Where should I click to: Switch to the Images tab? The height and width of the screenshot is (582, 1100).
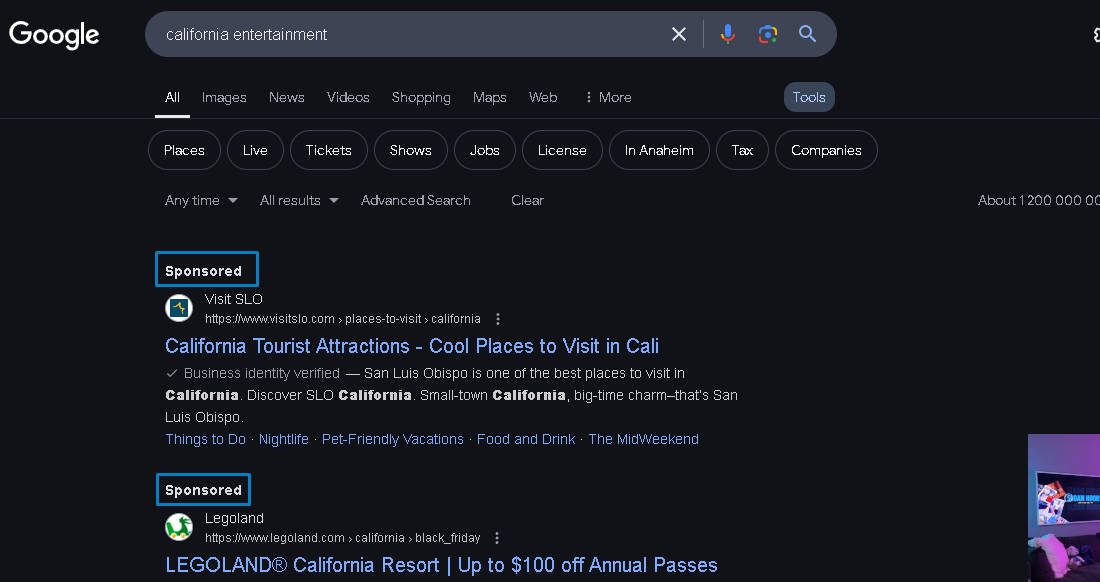(224, 97)
